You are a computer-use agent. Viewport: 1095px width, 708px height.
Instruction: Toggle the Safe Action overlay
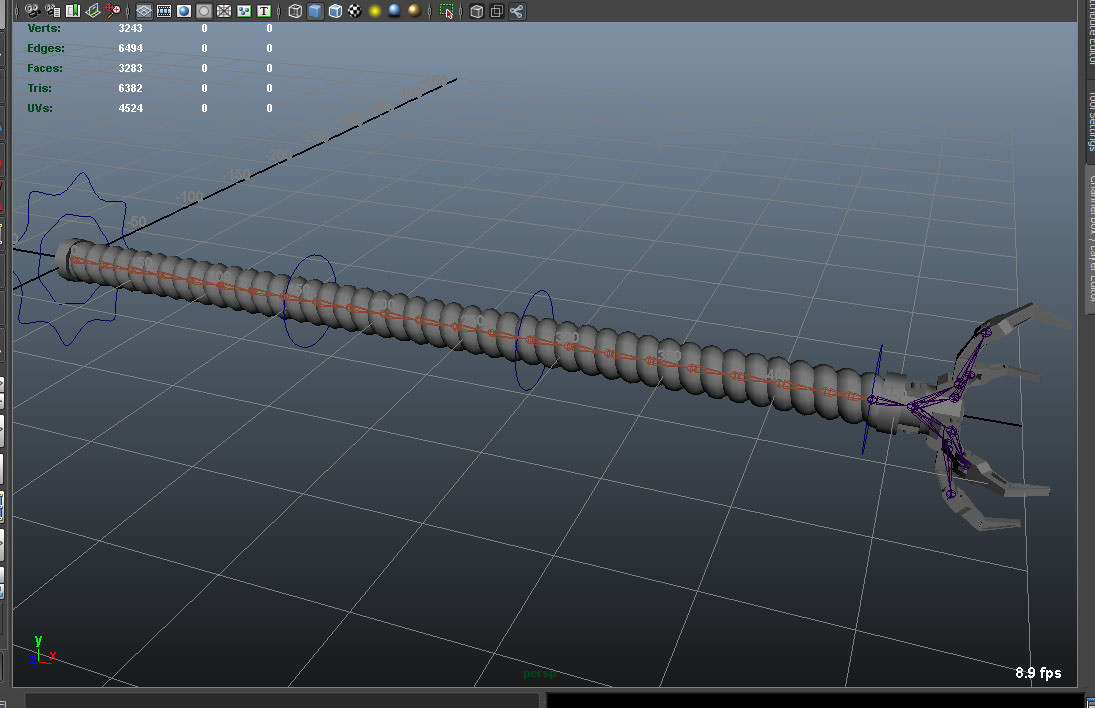click(244, 11)
